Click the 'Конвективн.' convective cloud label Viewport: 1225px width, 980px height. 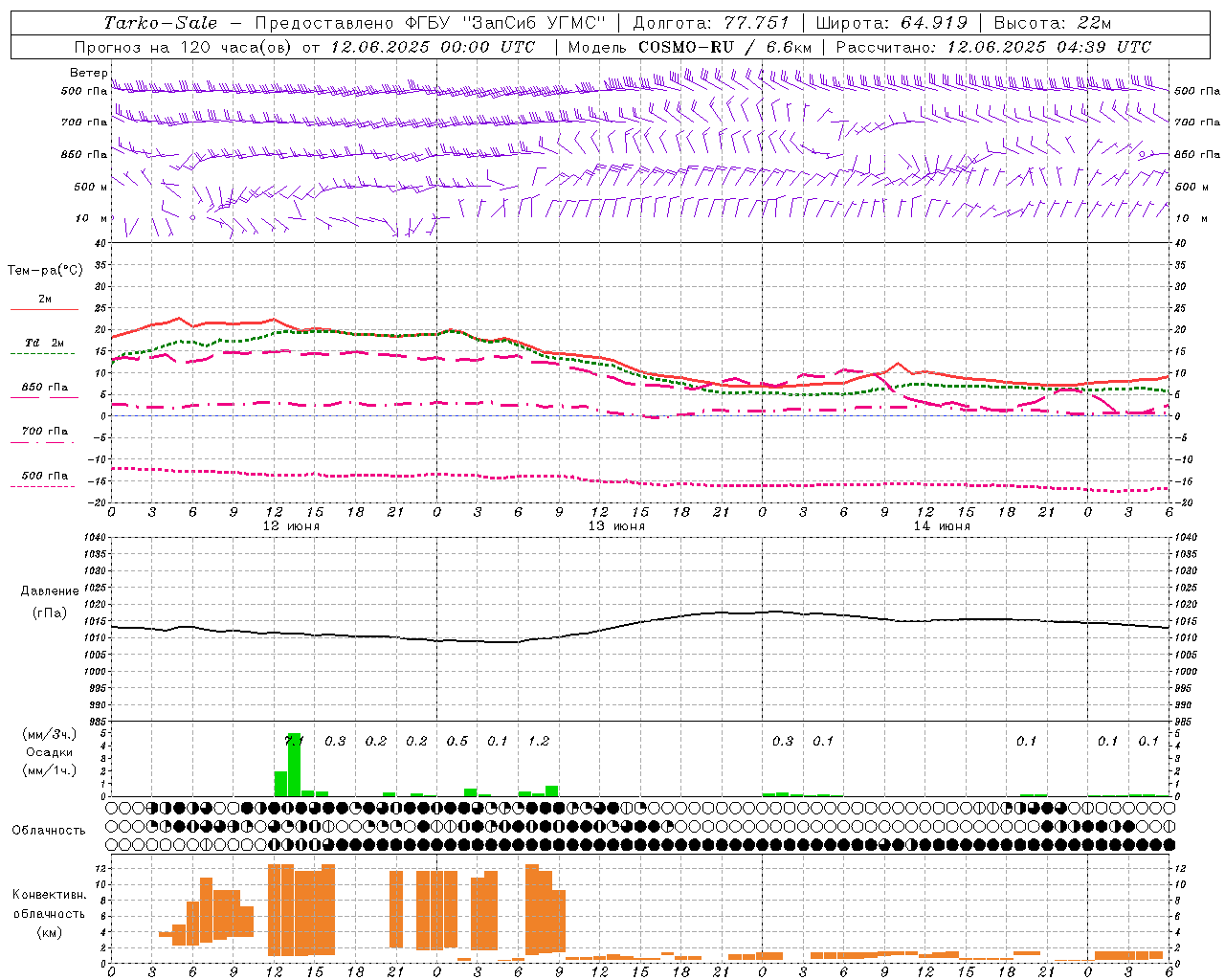coord(49,895)
